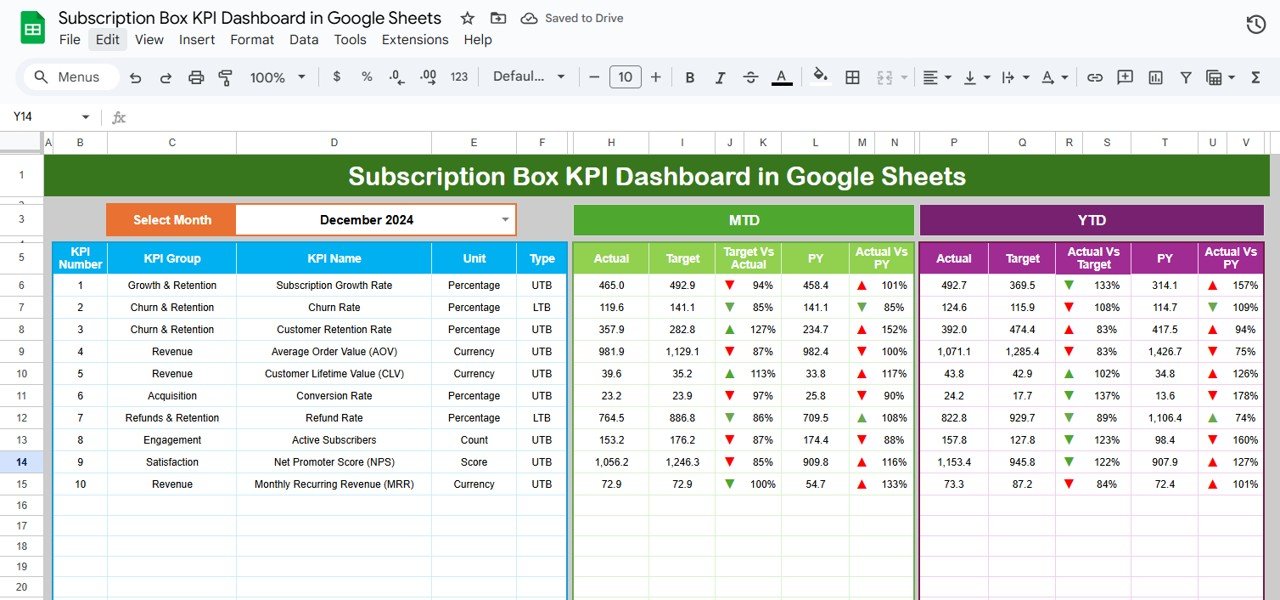This screenshot has width=1280, height=600.
Task: Insert a chart
Action: coord(1156,77)
